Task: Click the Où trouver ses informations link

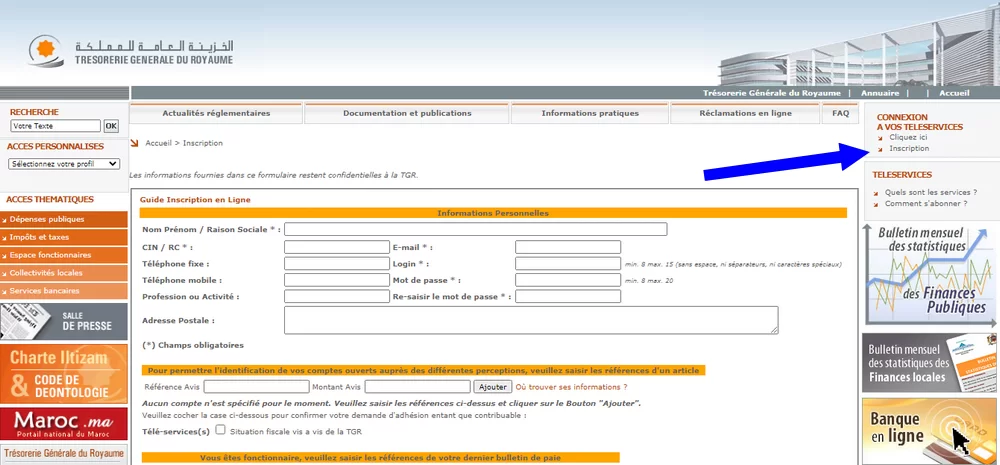Action: [x=571, y=386]
